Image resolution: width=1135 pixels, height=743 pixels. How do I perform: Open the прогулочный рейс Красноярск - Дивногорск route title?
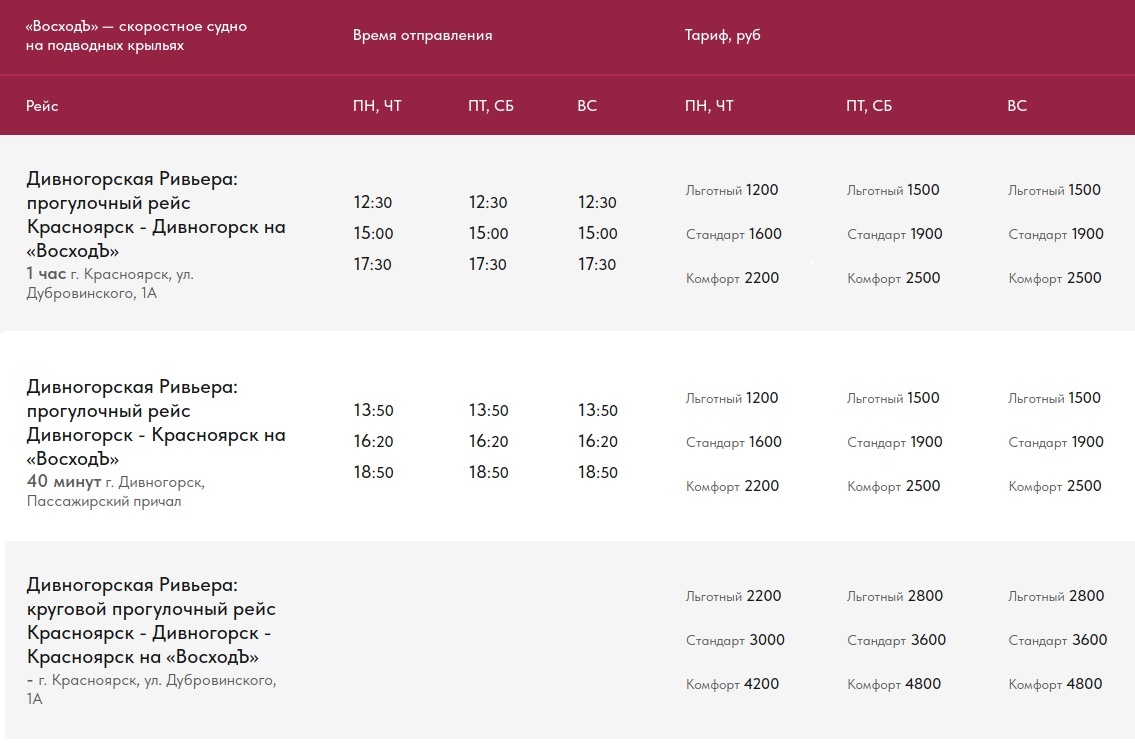(x=156, y=214)
